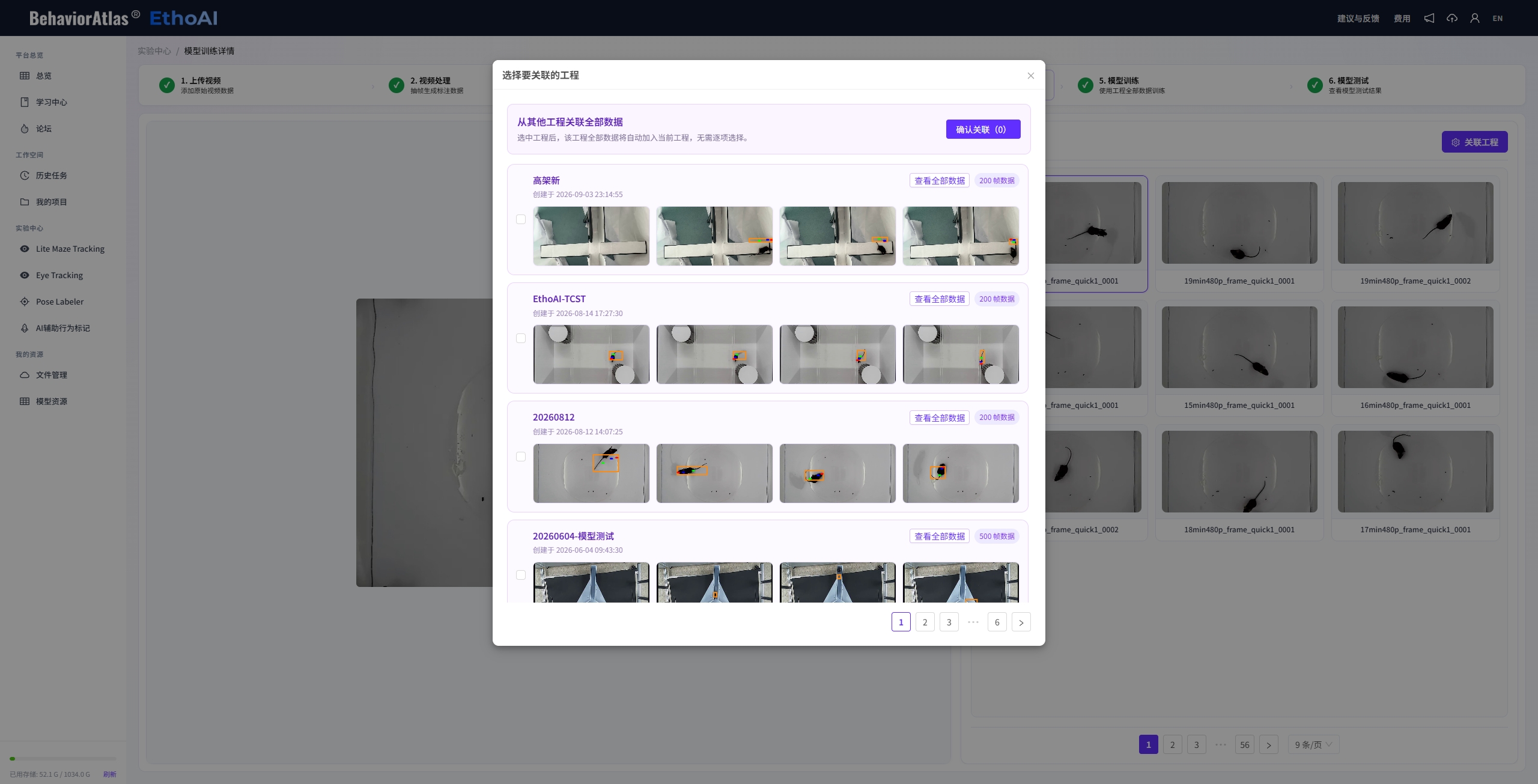Open 学习中心 learning center icon
Viewport: 1538px width, 784px height.
25,102
